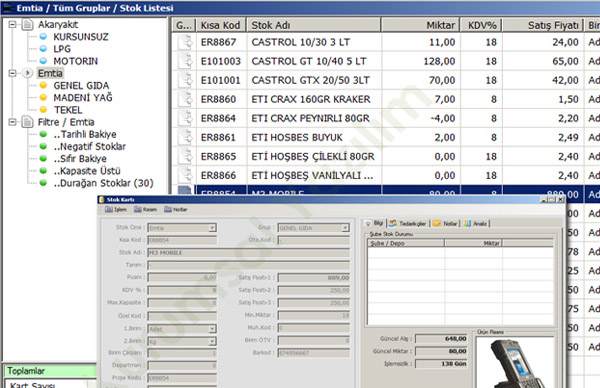Screen dimensions: 600x388
Task: Sort by the Stok Adı column header
Action: (x=314, y=25)
